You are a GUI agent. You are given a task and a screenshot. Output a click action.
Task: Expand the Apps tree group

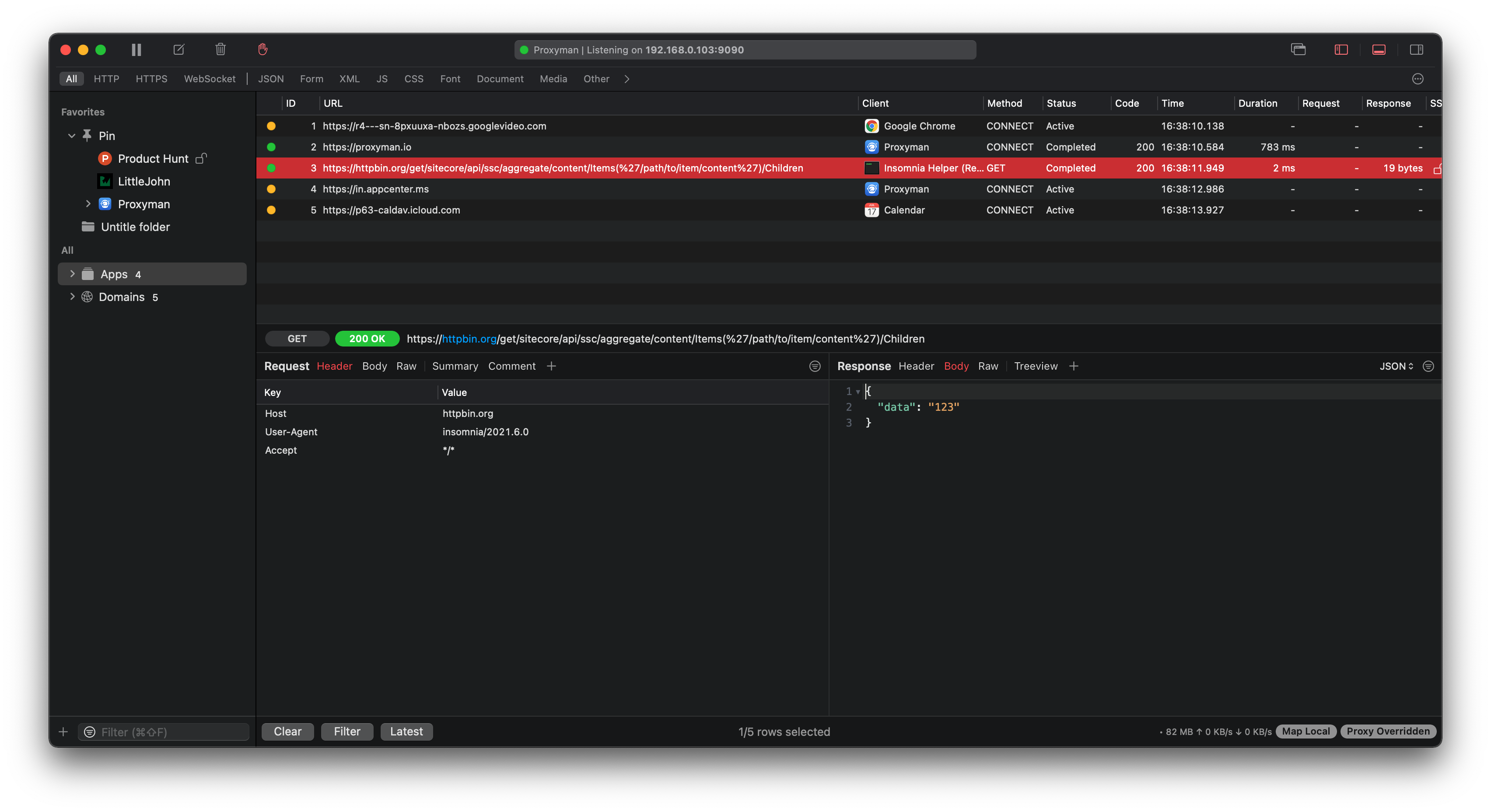pyautogui.click(x=72, y=274)
